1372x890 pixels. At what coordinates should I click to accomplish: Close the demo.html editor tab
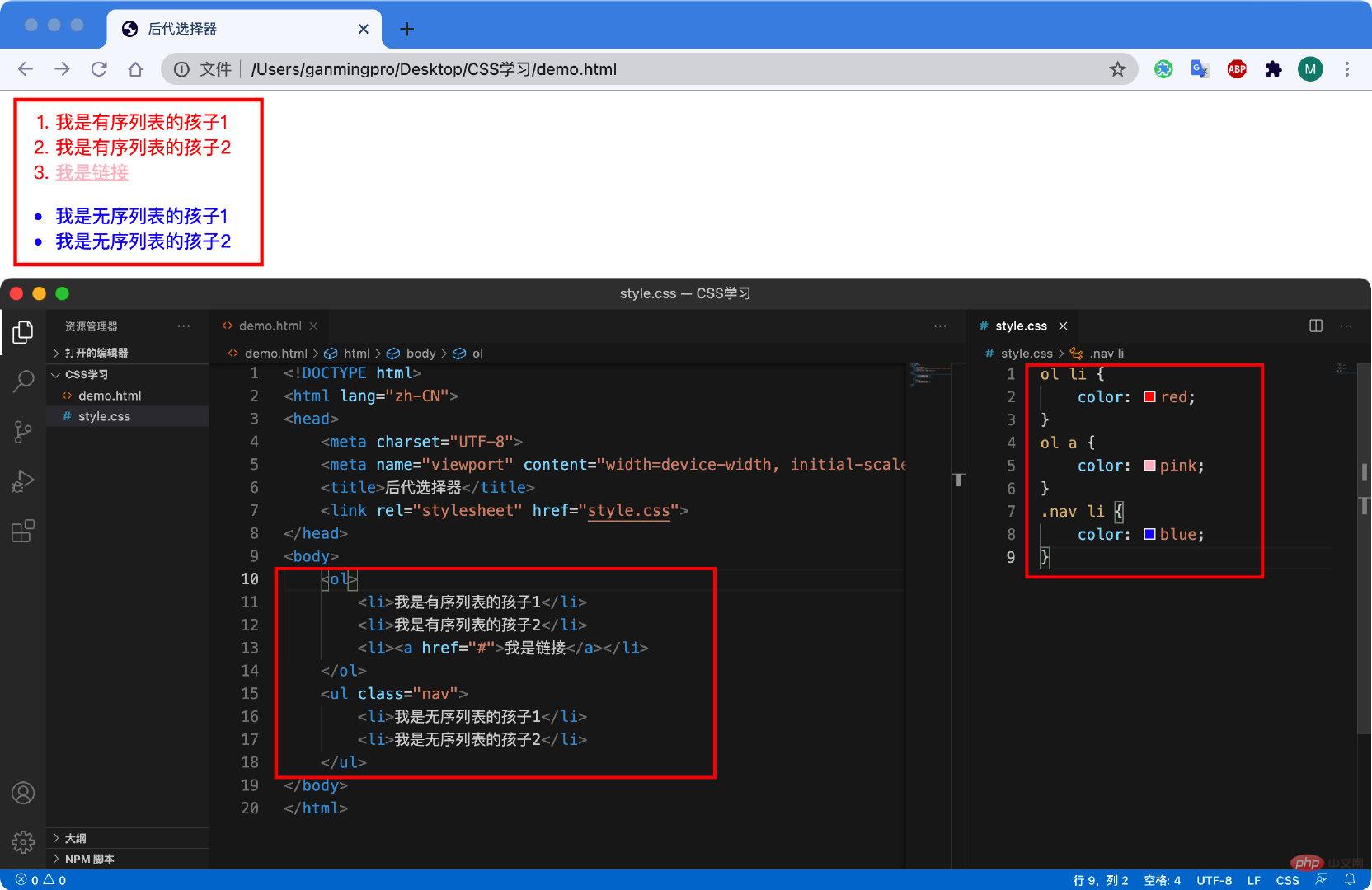click(313, 326)
